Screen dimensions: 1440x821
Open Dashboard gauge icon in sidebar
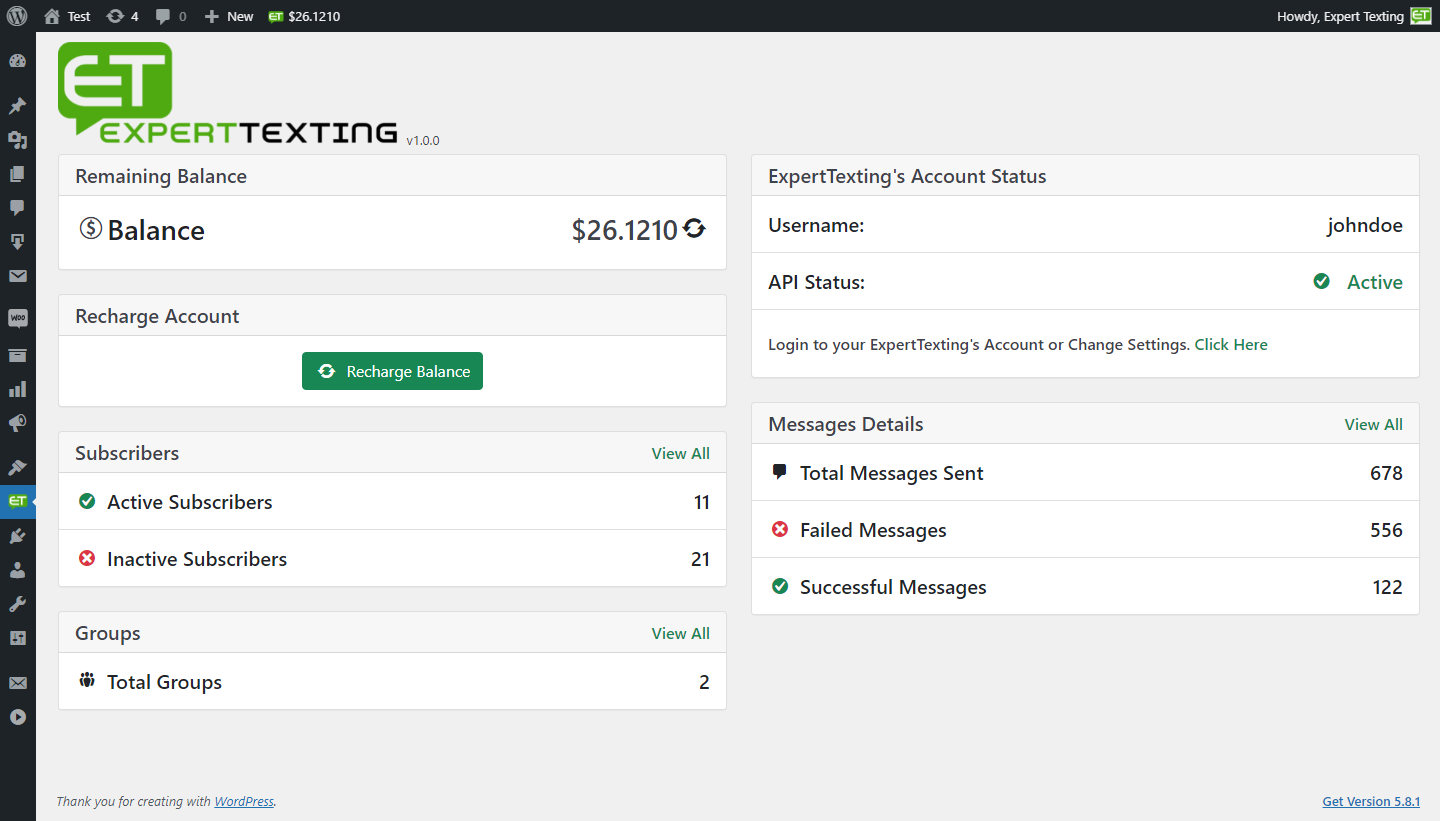tap(17, 61)
